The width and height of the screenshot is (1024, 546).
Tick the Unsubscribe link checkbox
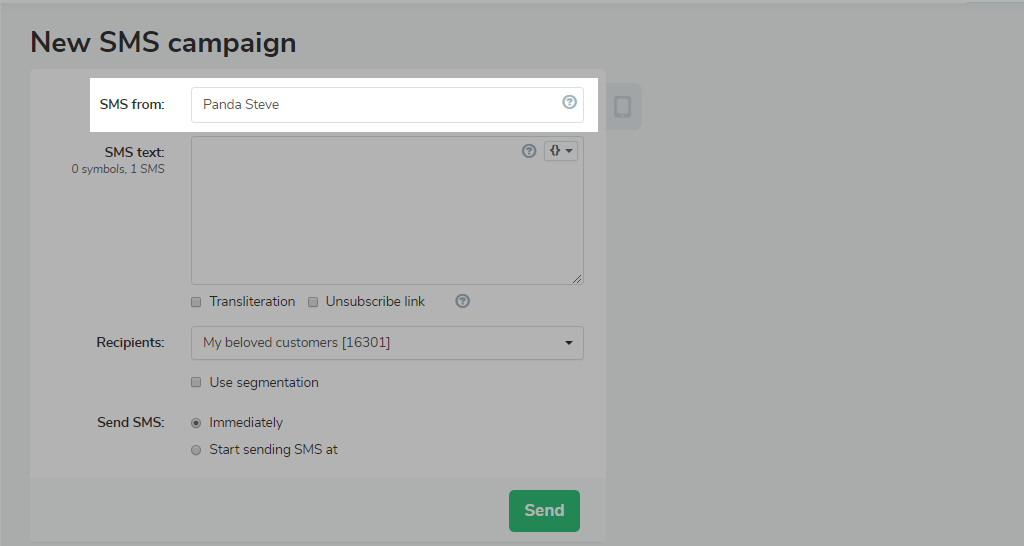313,302
